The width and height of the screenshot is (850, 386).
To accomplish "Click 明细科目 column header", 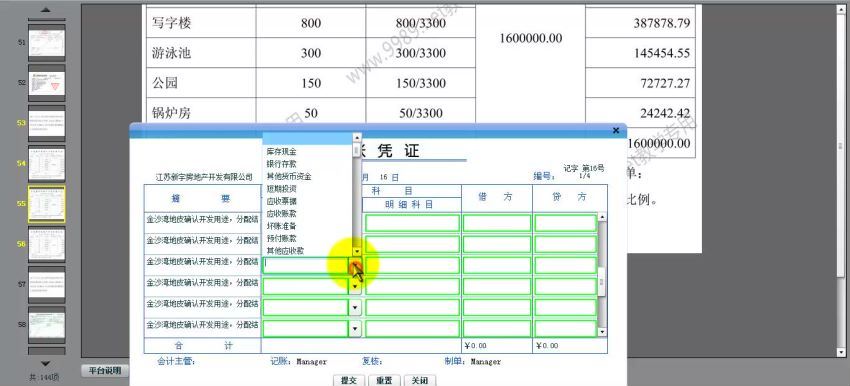I will (409, 204).
